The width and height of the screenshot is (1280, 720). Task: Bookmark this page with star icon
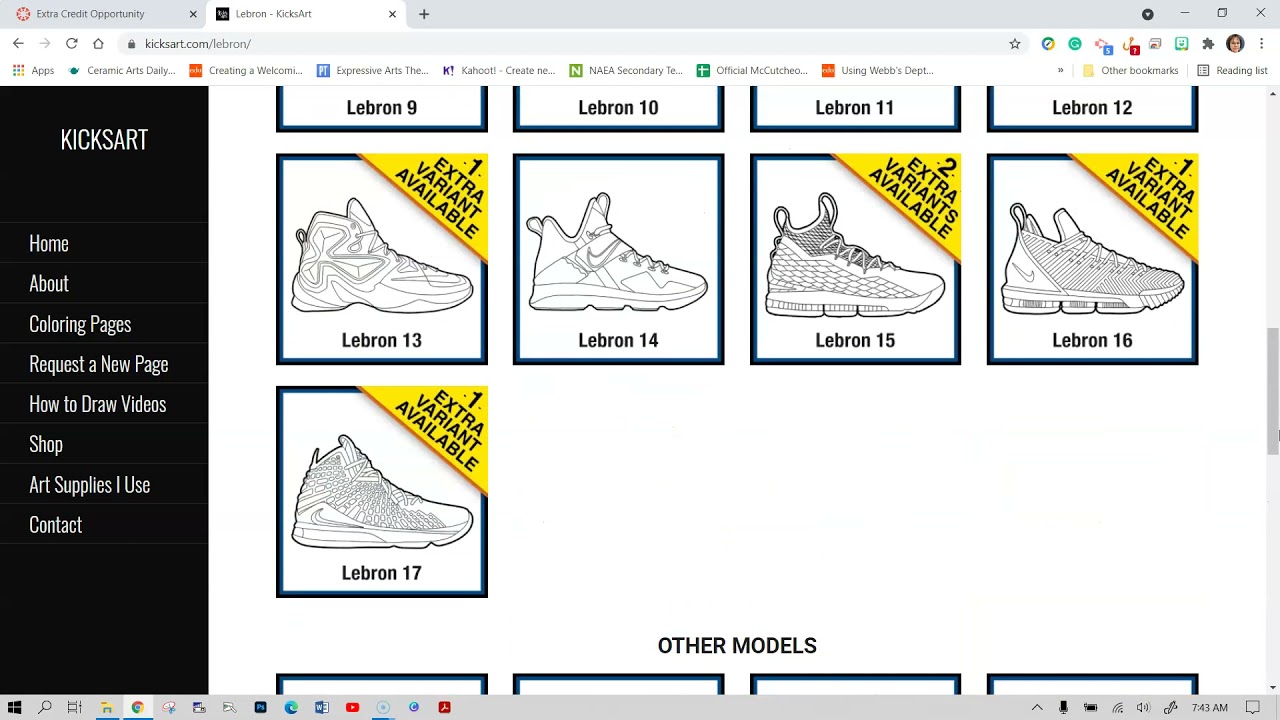(1015, 44)
